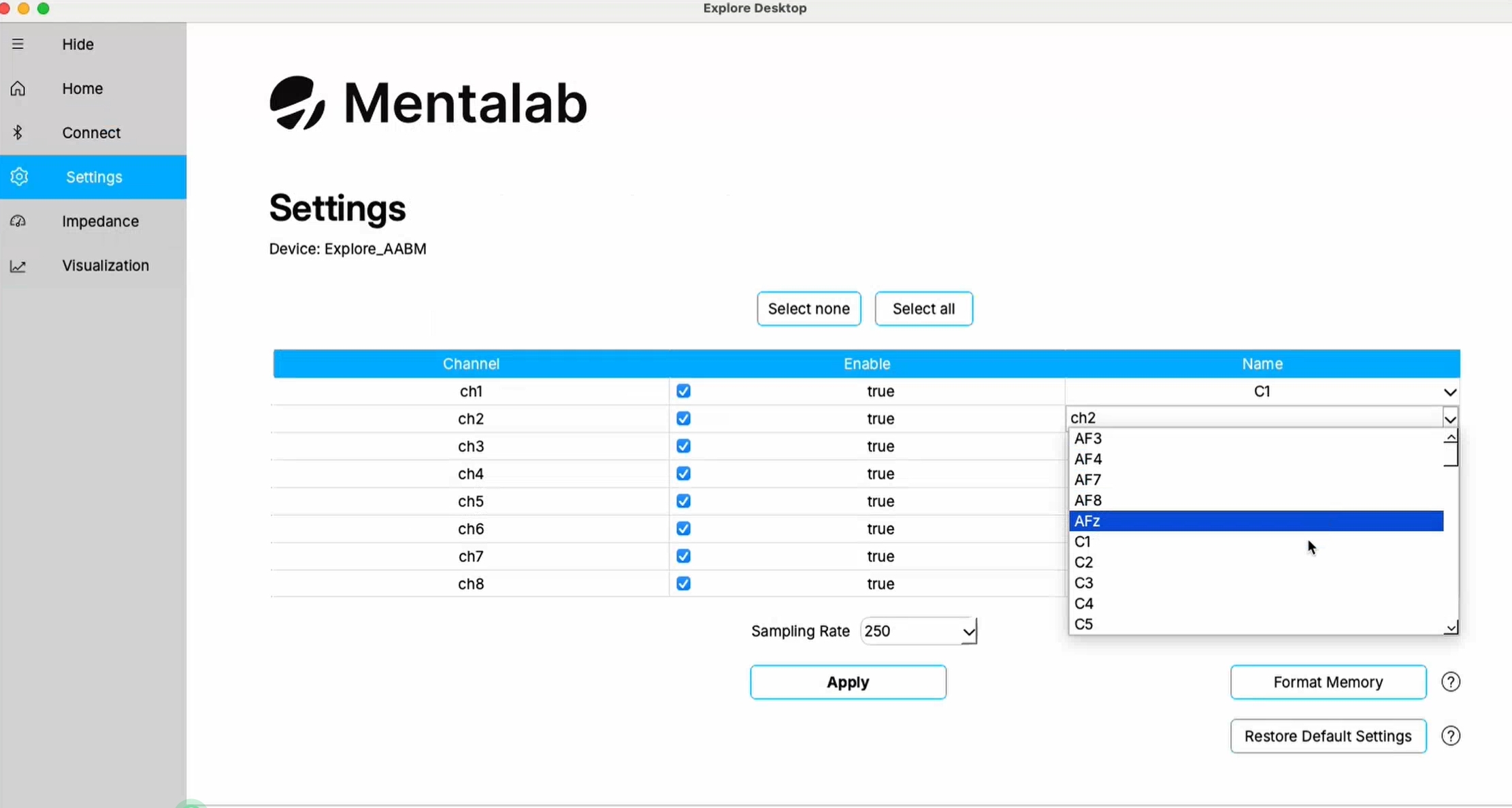Screen dimensions: 1512x808
Task: Click Restore Default Settings button
Action: pos(1328,736)
